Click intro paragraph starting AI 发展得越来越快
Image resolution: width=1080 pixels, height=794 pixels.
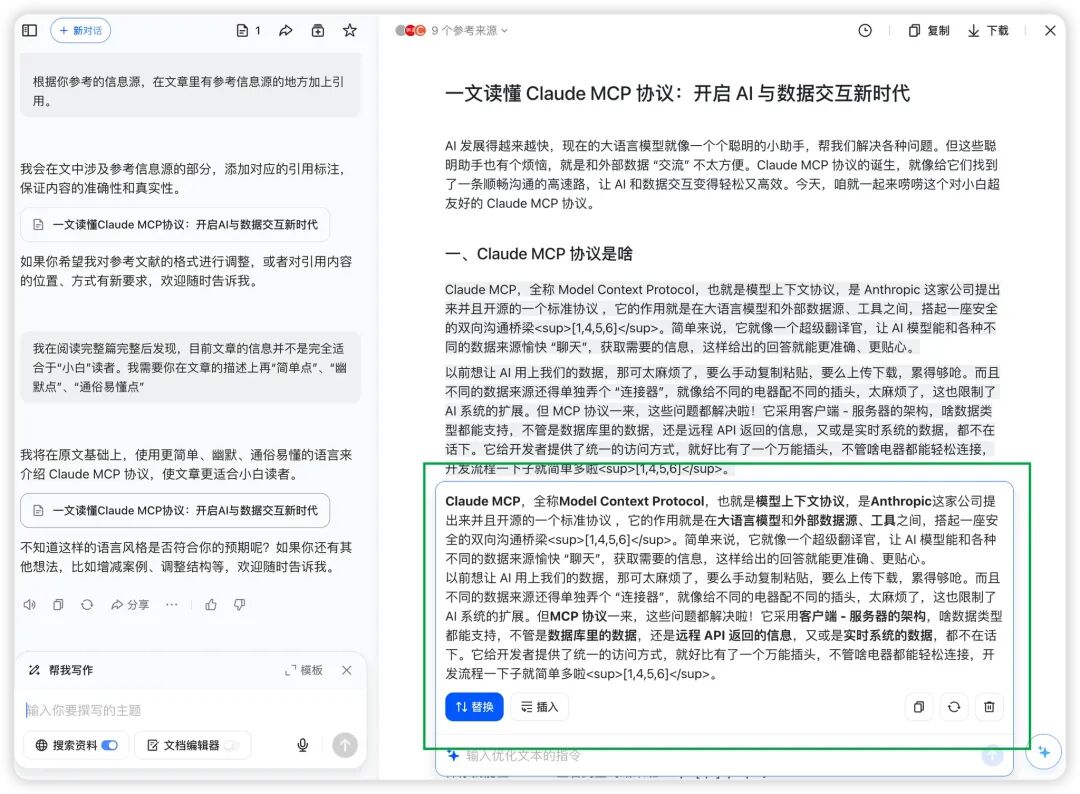tap(722, 174)
